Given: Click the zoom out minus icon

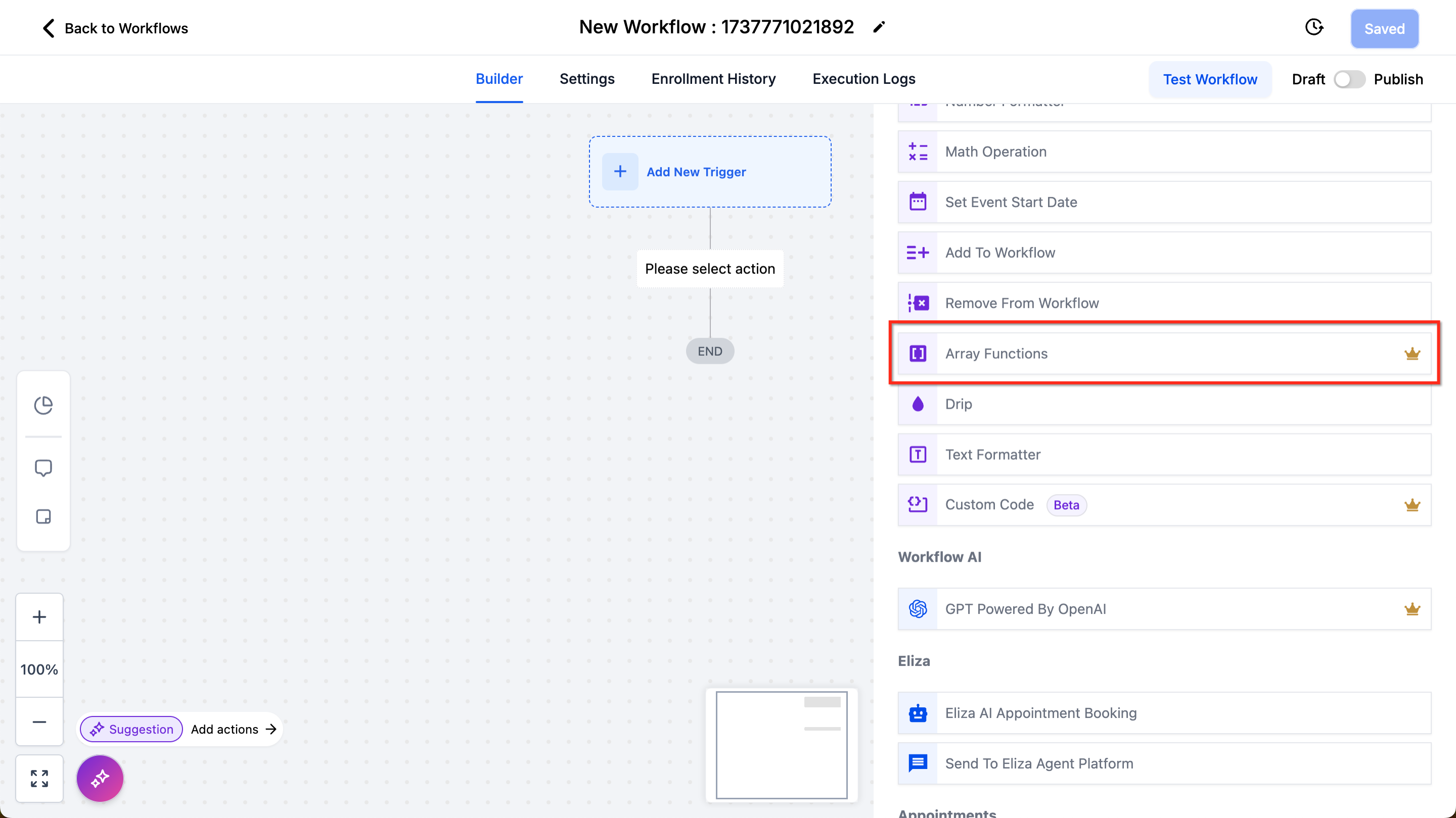Looking at the screenshot, I should [x=39, y=721].
